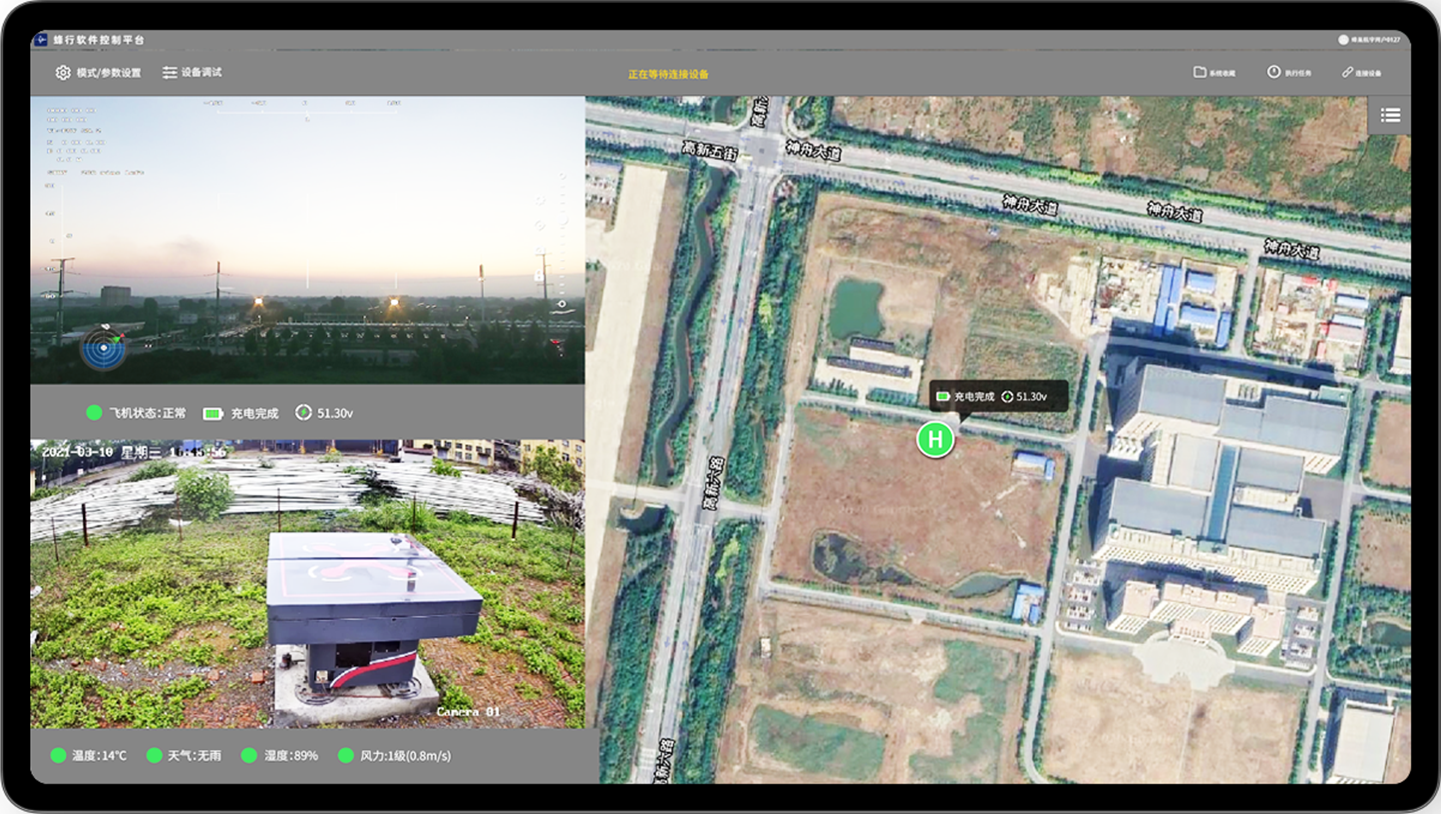Click the green H home marker on map

(x=936, y=439)
